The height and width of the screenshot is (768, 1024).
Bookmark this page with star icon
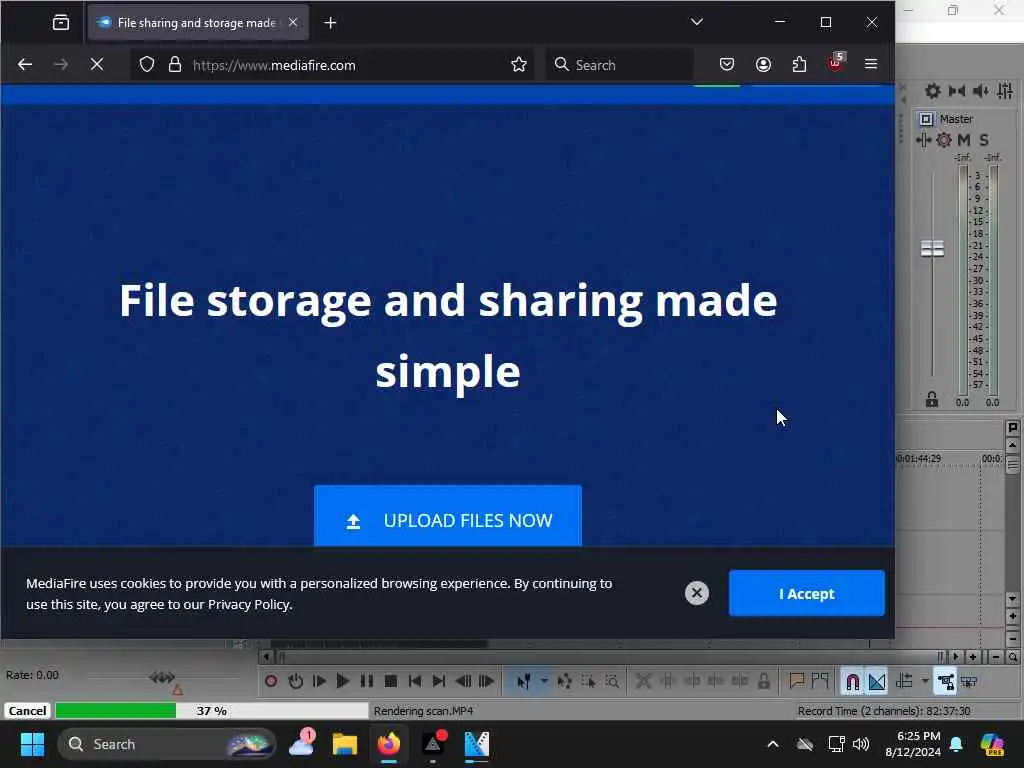[x=519, y=65]
